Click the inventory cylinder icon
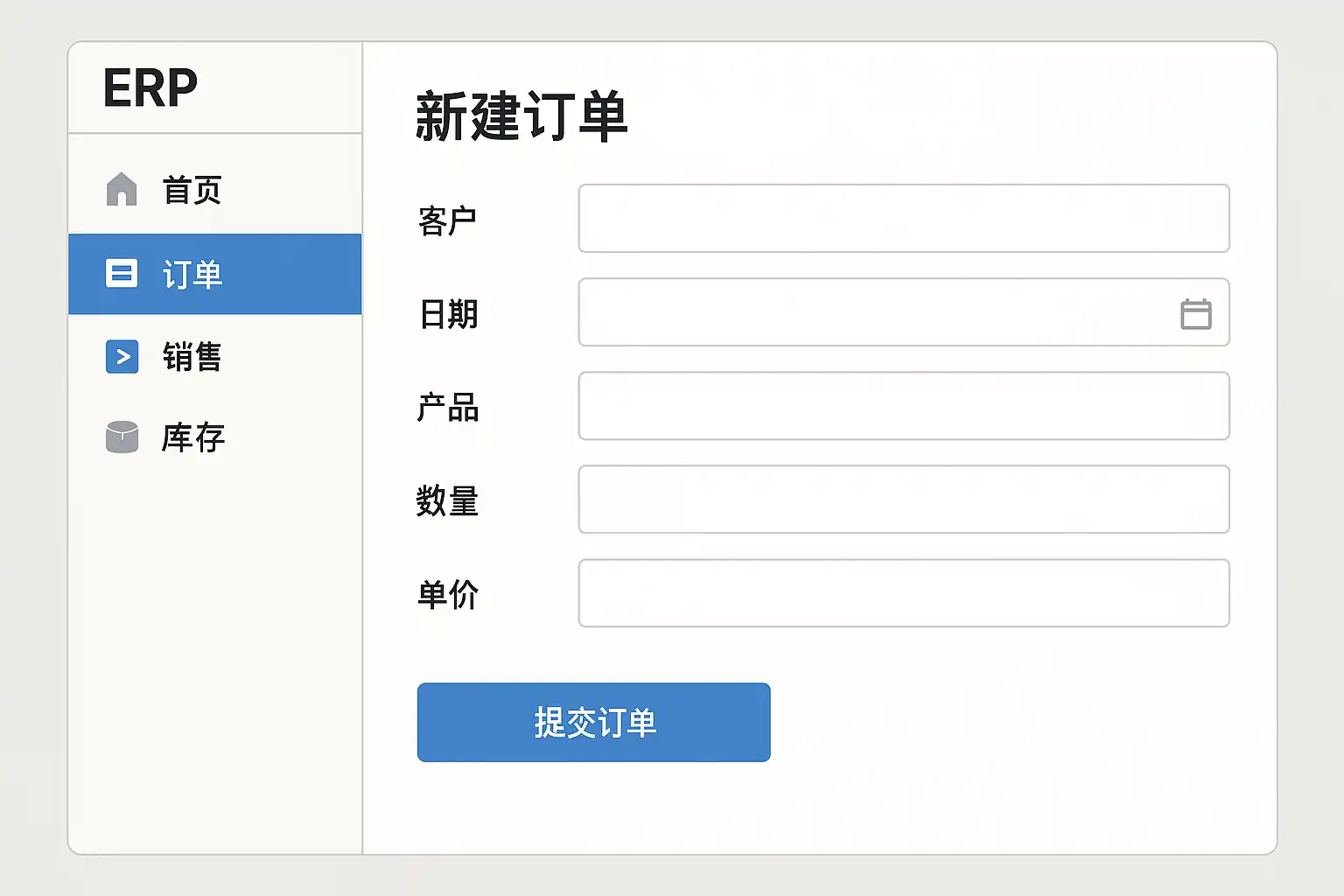Image resolution: width=1344 pixels, height=896 pixels. (122, 437)
